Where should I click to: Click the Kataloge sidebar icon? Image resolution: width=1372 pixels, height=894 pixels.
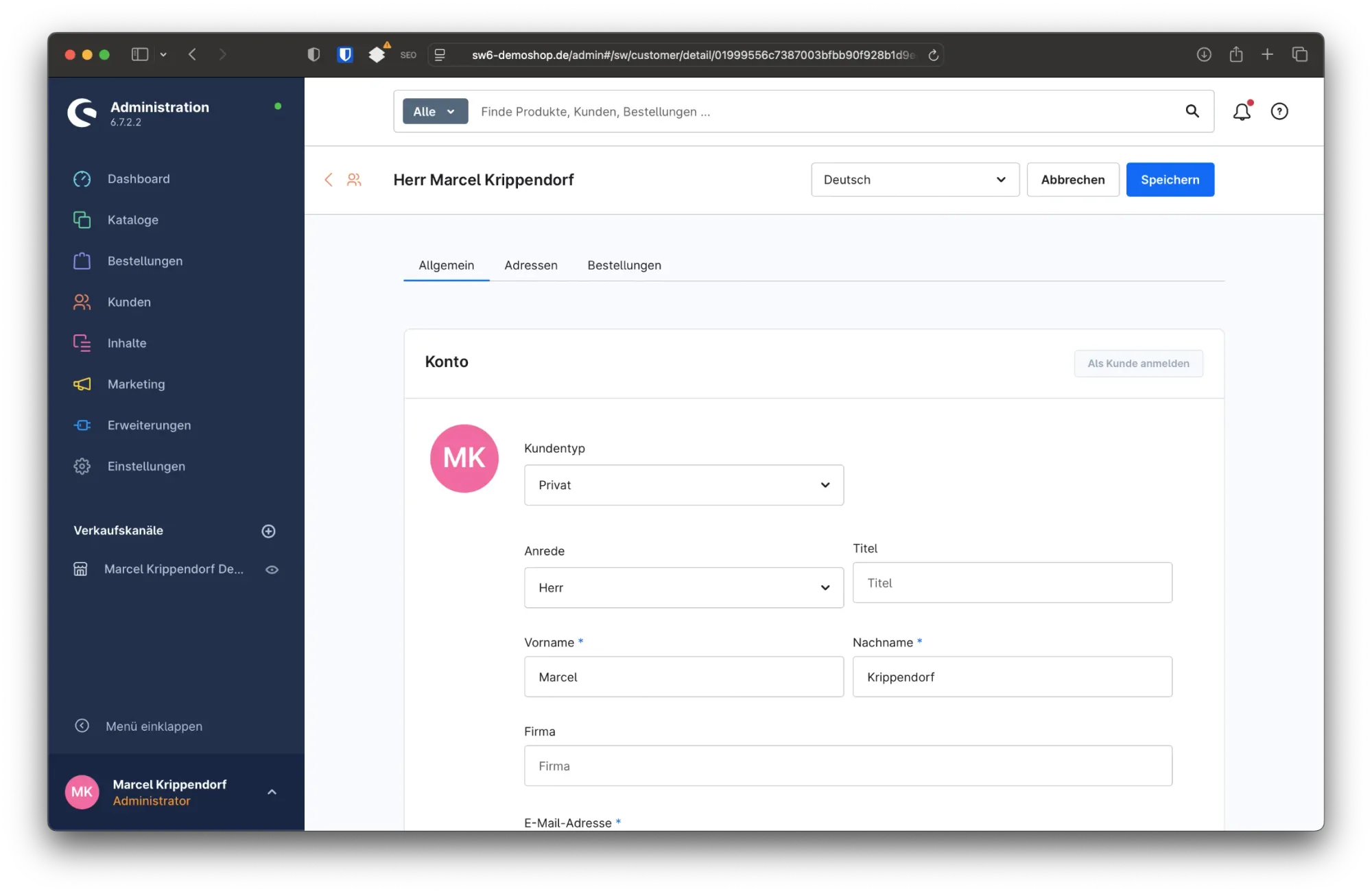click(x=82, y=220)
